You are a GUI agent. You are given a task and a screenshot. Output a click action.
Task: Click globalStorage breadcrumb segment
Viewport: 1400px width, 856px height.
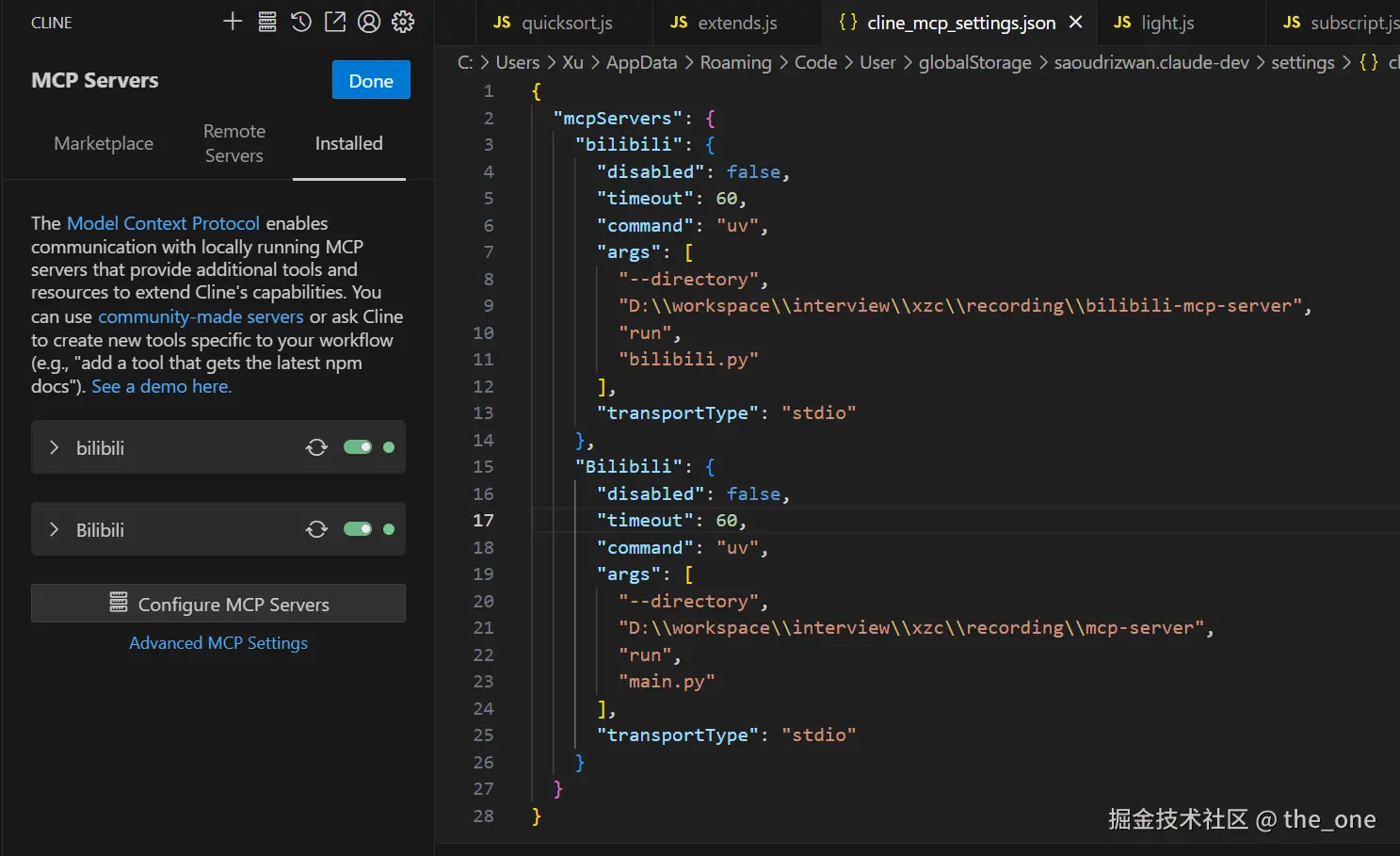974,62
